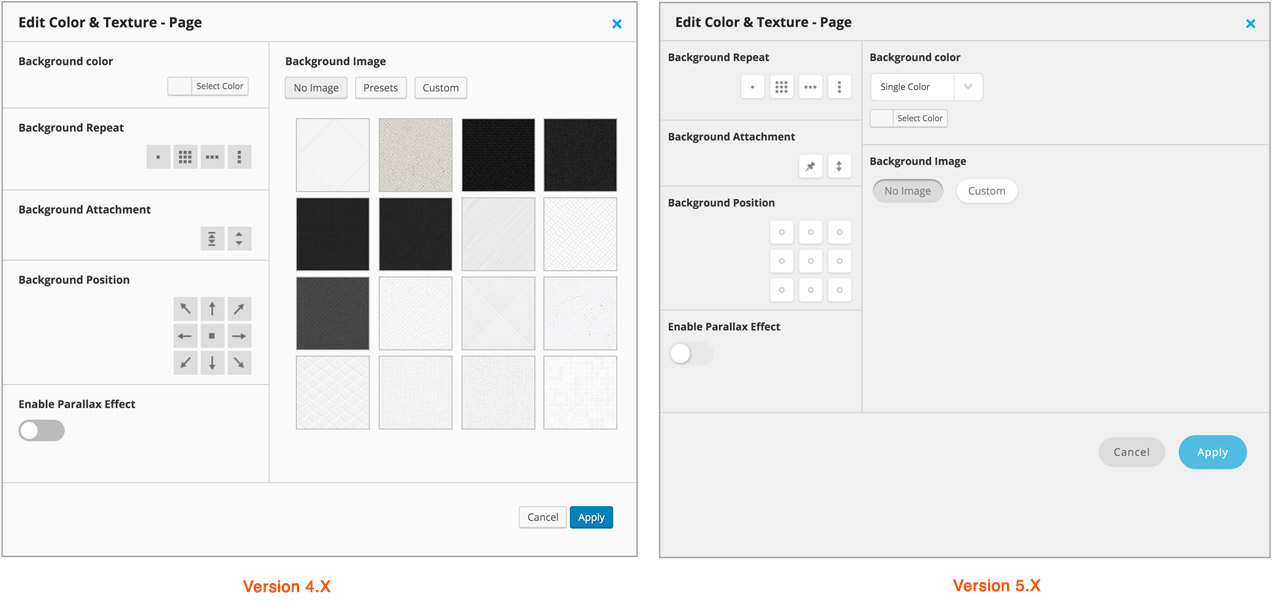Choose horizontal repeat icon in Version 4.X
1273x604 pixels.
coord(212,157)
